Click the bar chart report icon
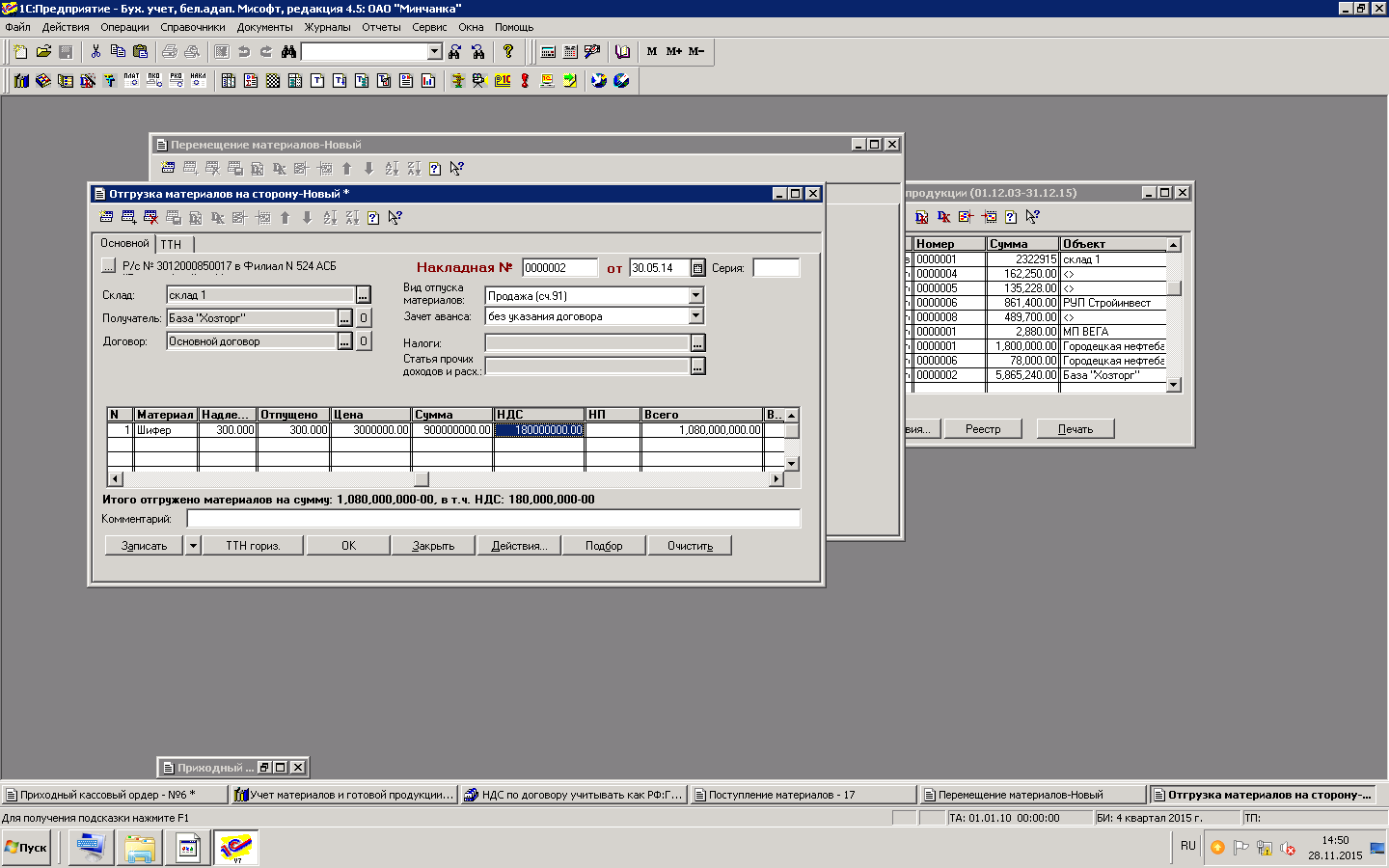Image resolution: width=1389 pixels, height=868 pixels. (x=428, y=80)
